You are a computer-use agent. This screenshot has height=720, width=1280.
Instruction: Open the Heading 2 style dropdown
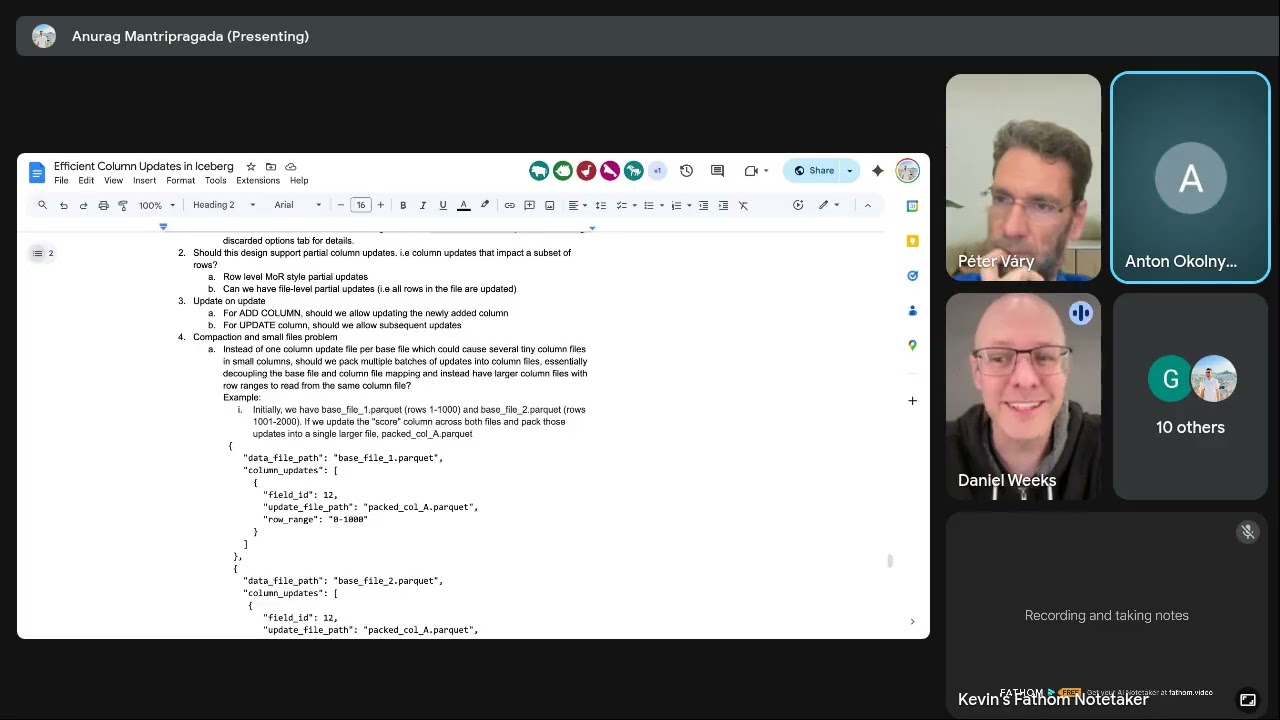pyautogui.click(x=224, y=205)
